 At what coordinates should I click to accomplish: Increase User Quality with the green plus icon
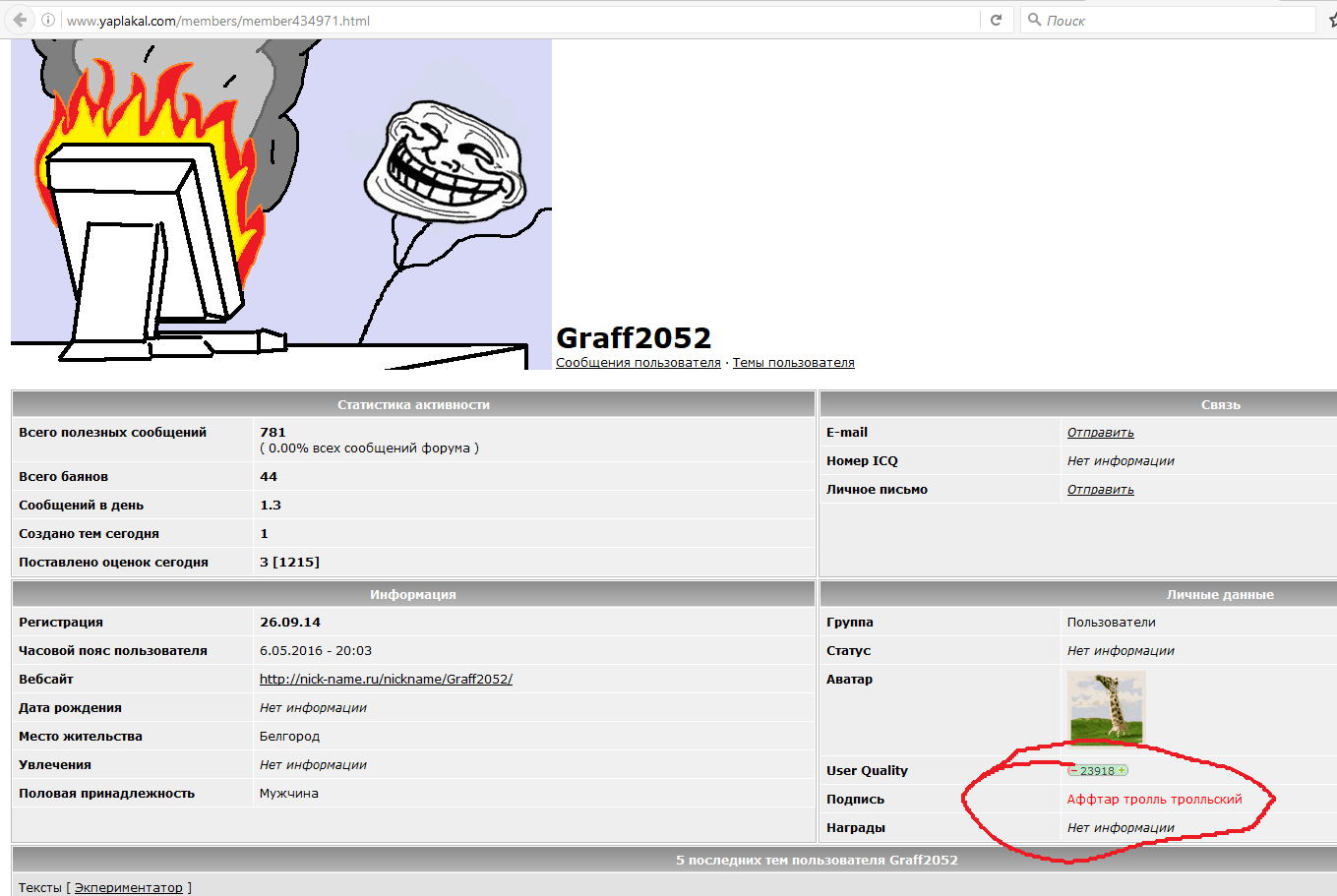1122,771
